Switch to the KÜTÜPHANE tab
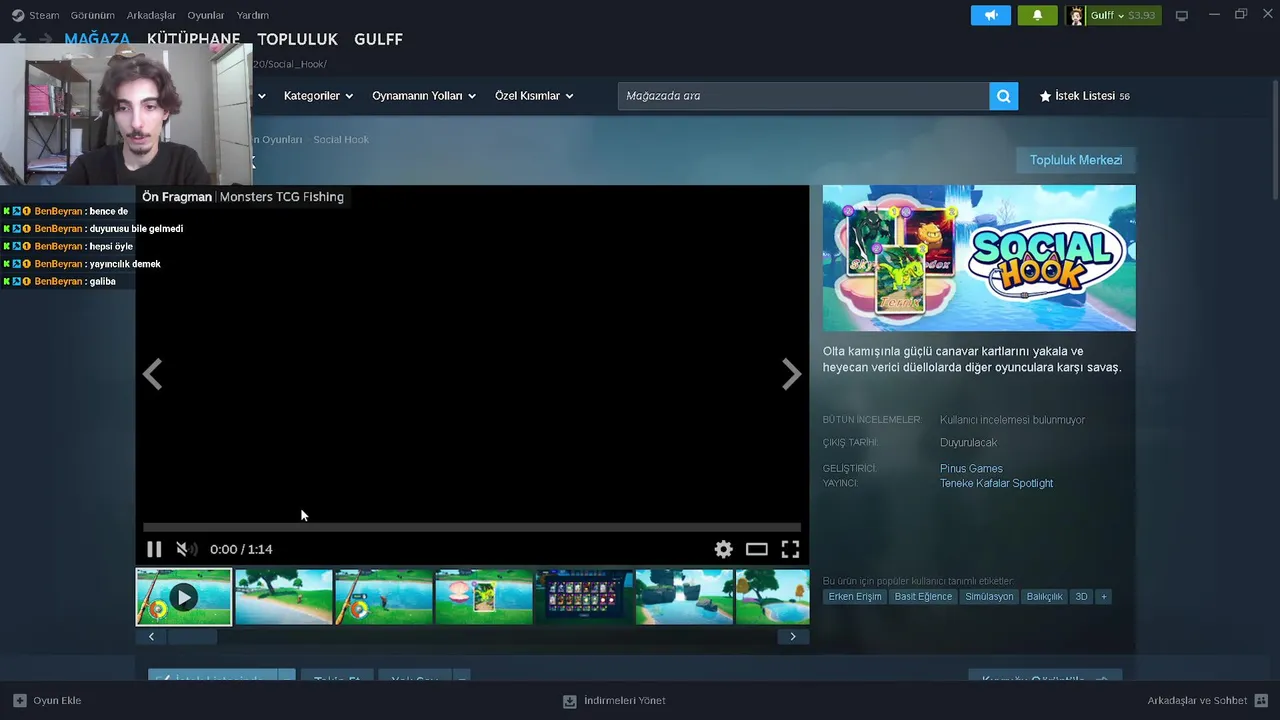Viewport: 1280px width, 720px height. point(194,39)
